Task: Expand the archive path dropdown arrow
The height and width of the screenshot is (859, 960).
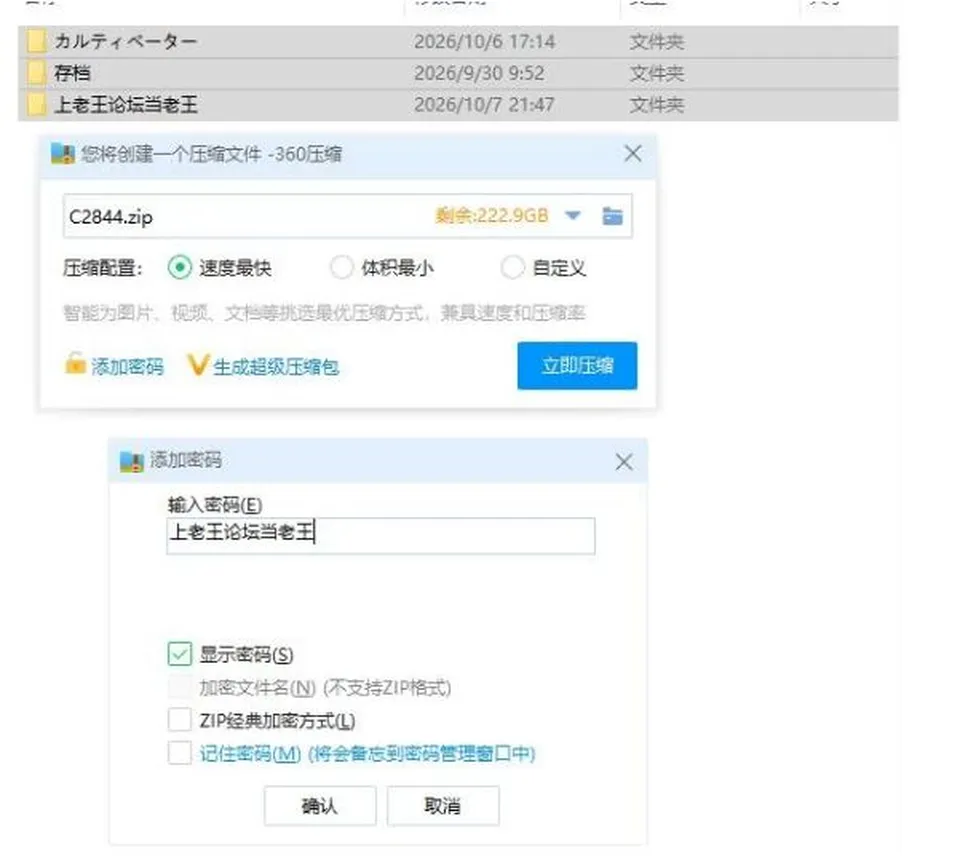Action: point(572,216)
